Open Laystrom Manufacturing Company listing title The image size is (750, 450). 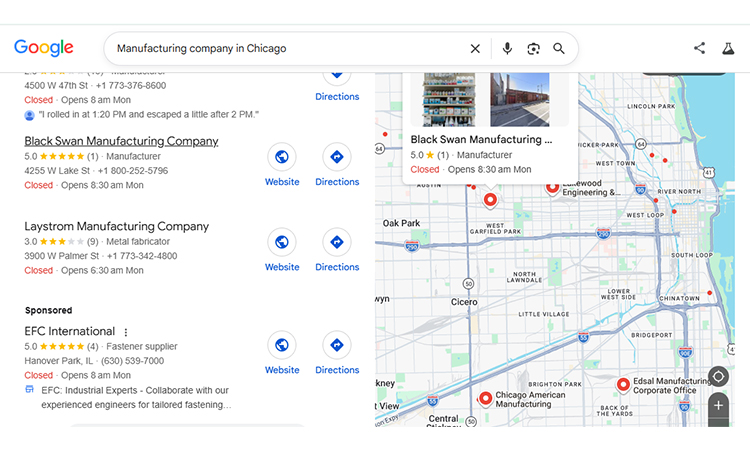pos(117,226)
